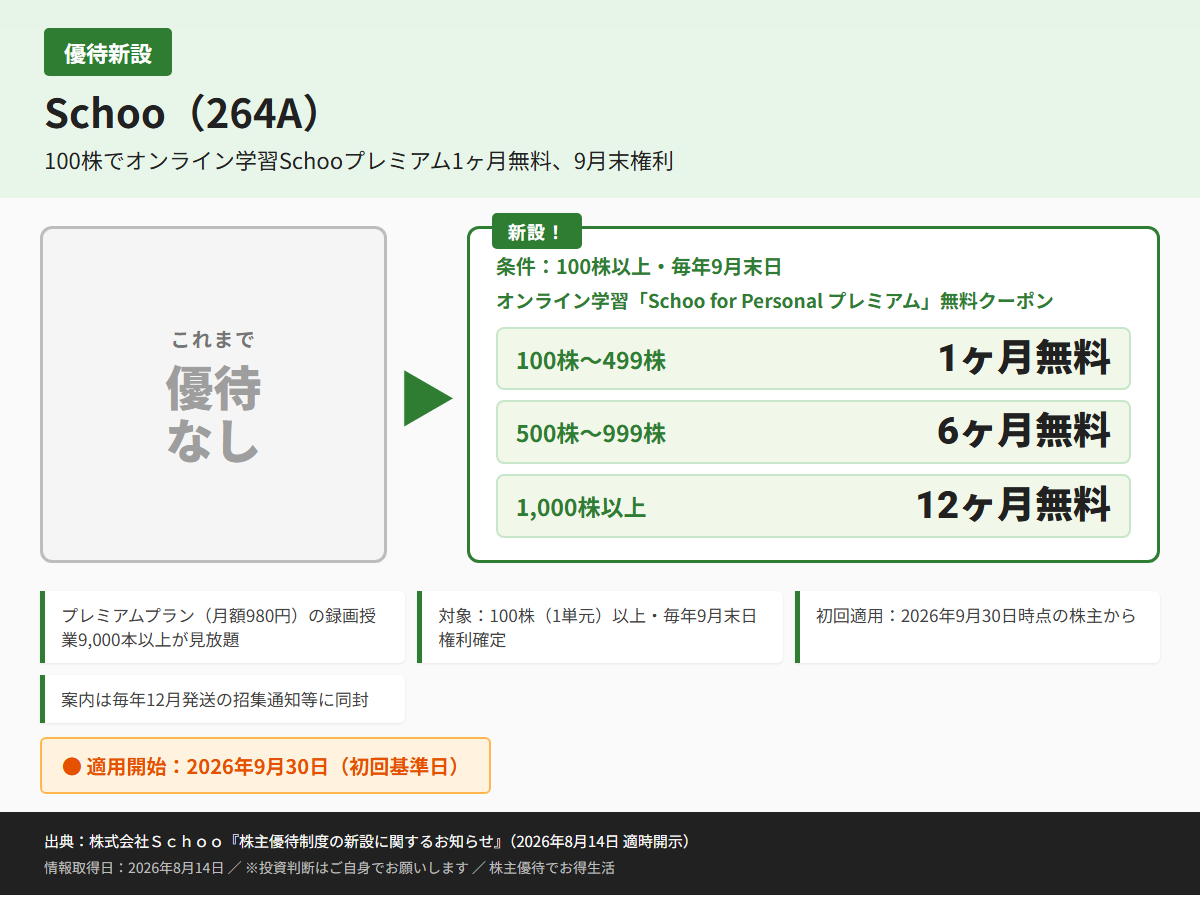Click the orange 適用開始：2026年9月30日 banner
Image resolution: width=1200 pixels, height=919 pixels.
(265, 766)
